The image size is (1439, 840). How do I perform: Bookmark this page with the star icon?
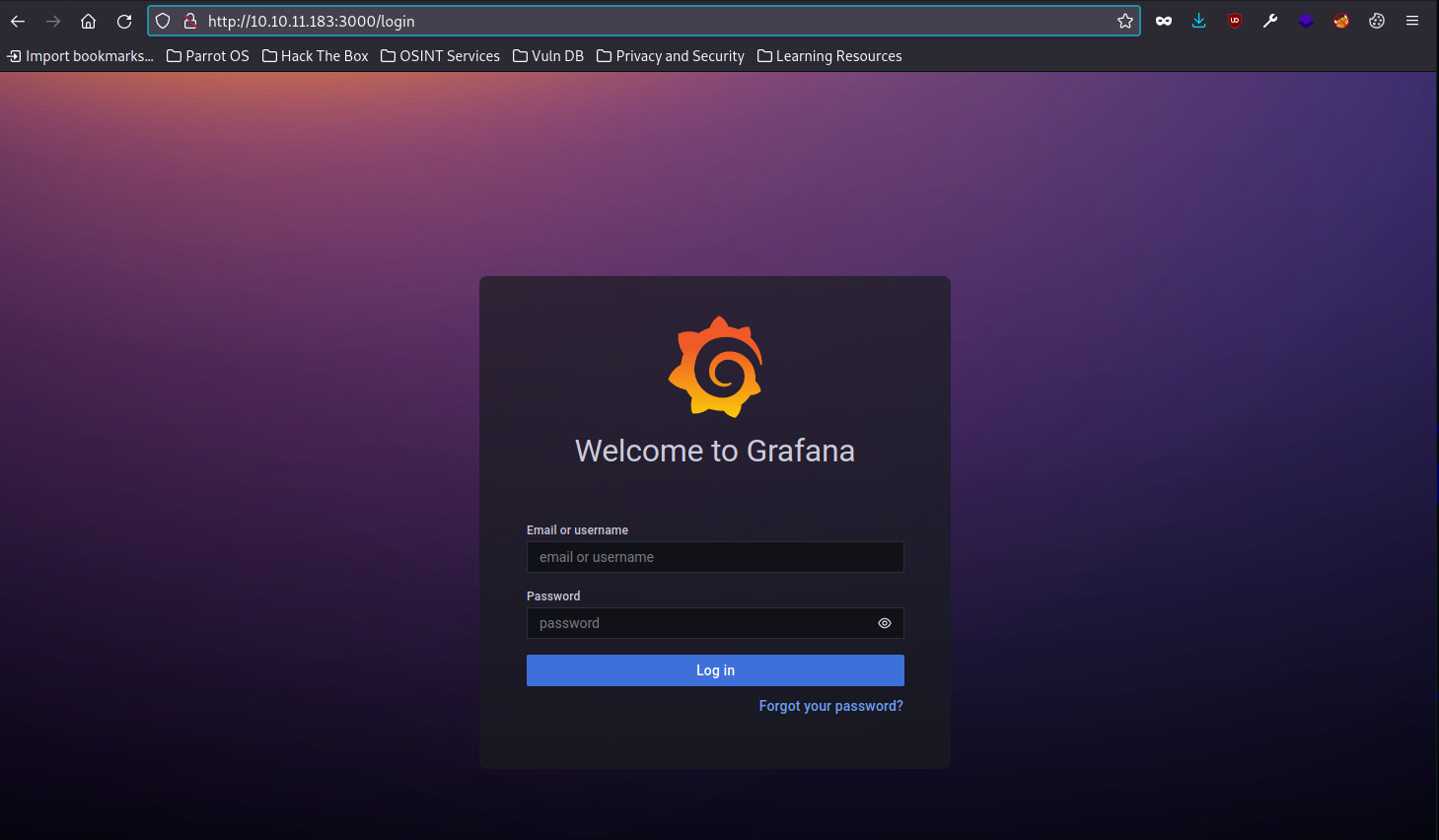(x=1124, y=21)
